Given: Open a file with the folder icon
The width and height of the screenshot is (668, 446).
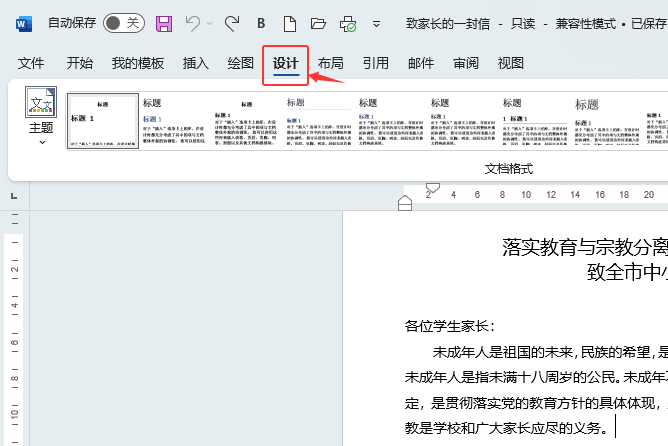Looking at the screenshot, I should [x=318, y=23].
